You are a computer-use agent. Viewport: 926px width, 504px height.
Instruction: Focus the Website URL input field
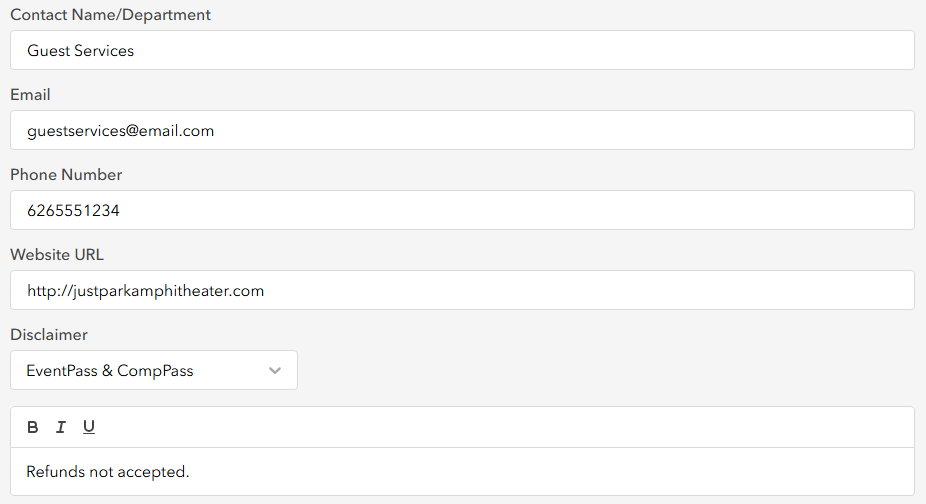462,290
